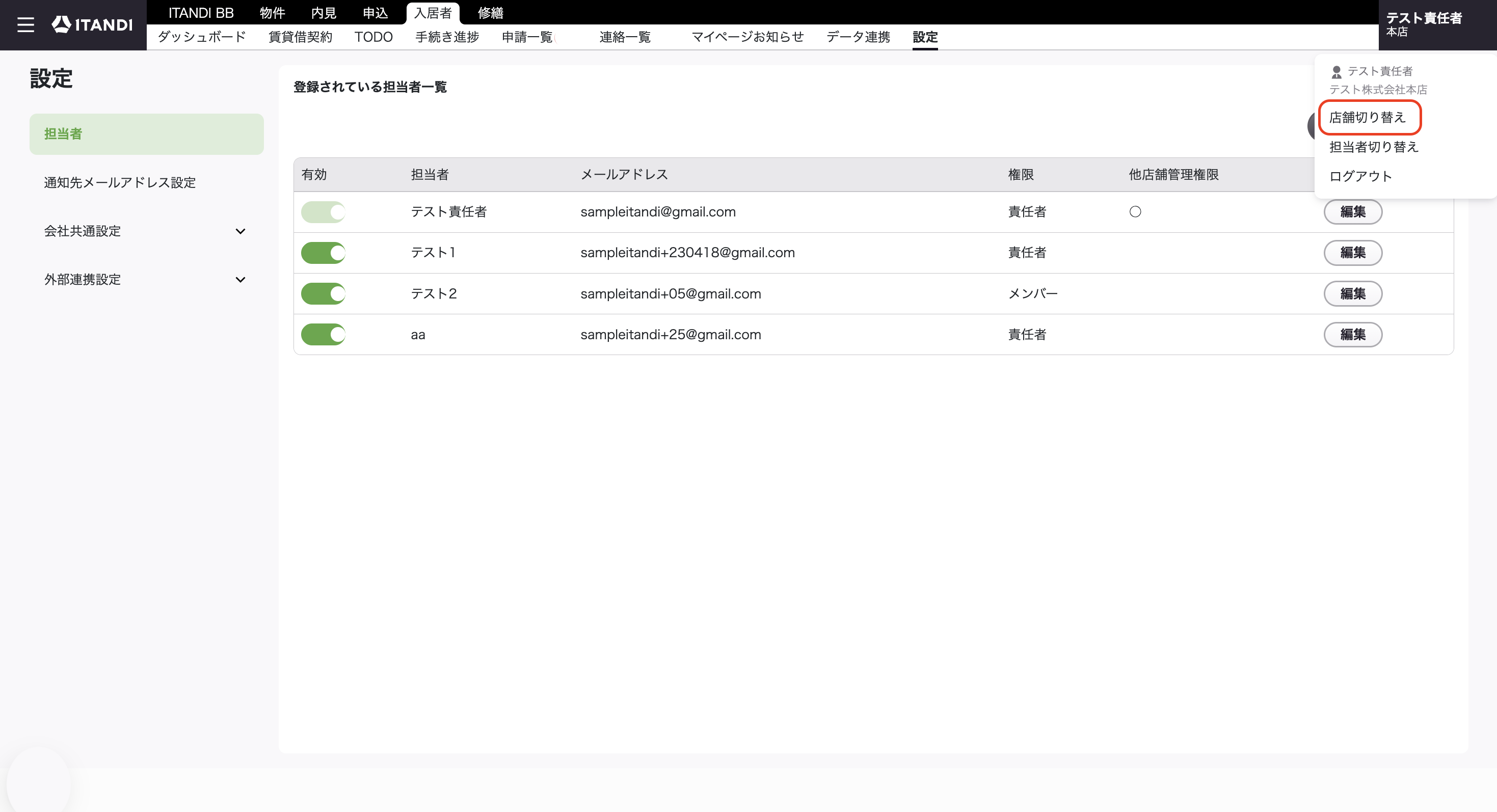This screenshot has width=1497, height=812.
Task: Open the hamburger menu icon
Action: tap(25, 24)
